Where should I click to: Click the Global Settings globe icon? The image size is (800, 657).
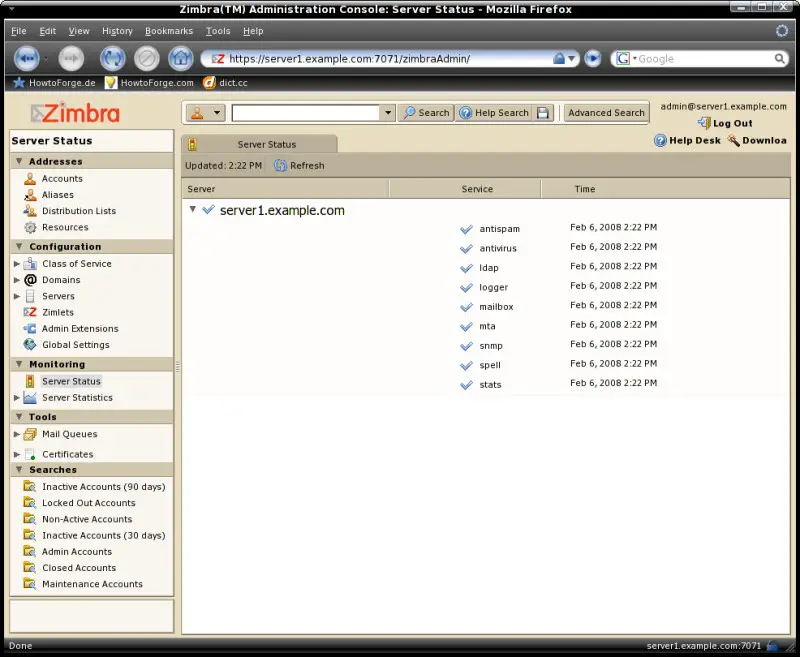point(30,344)
